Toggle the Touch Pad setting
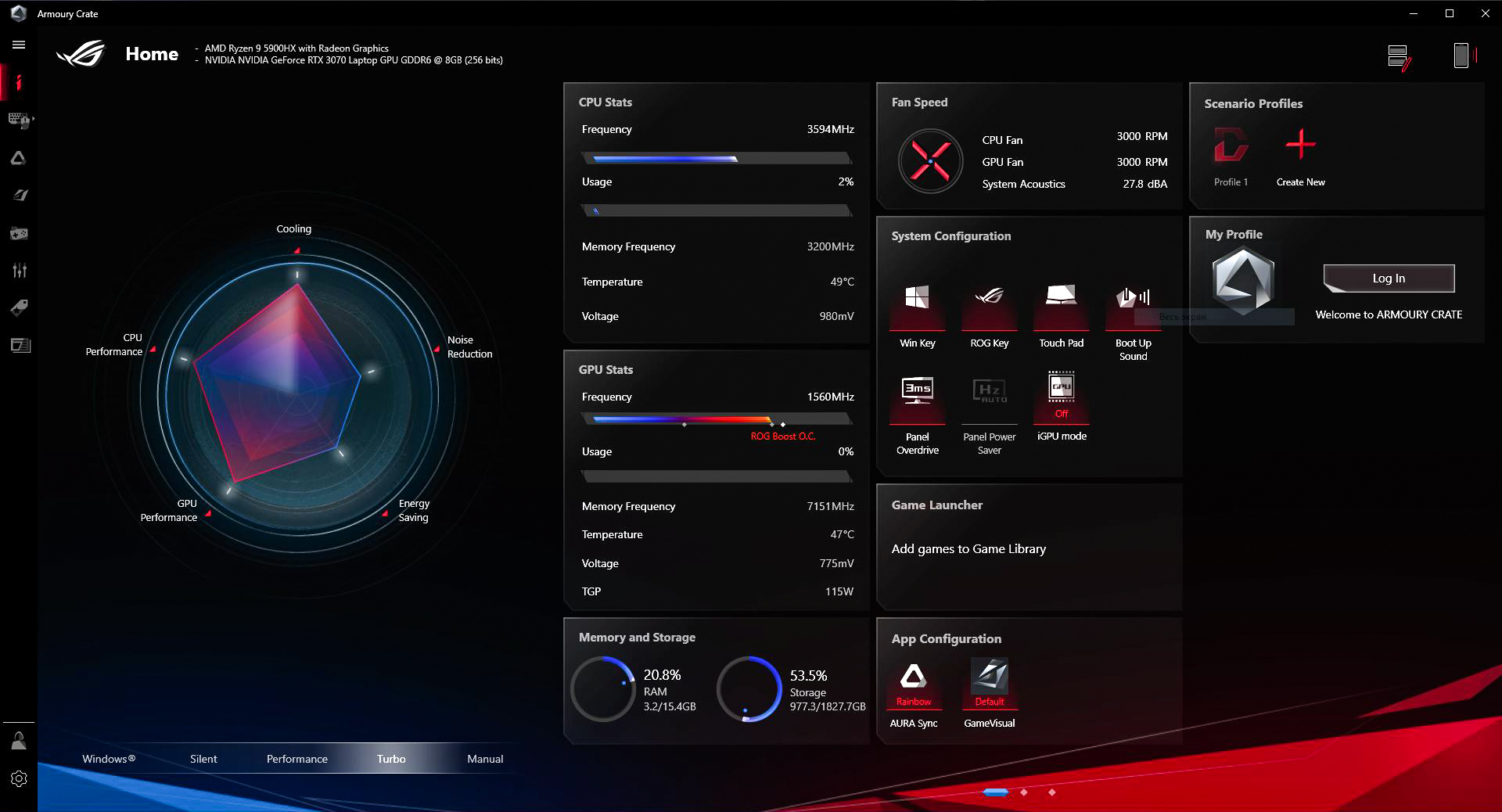This screenshot has width=1502, height=812. pyautogui.click(x=1062, y=316)
